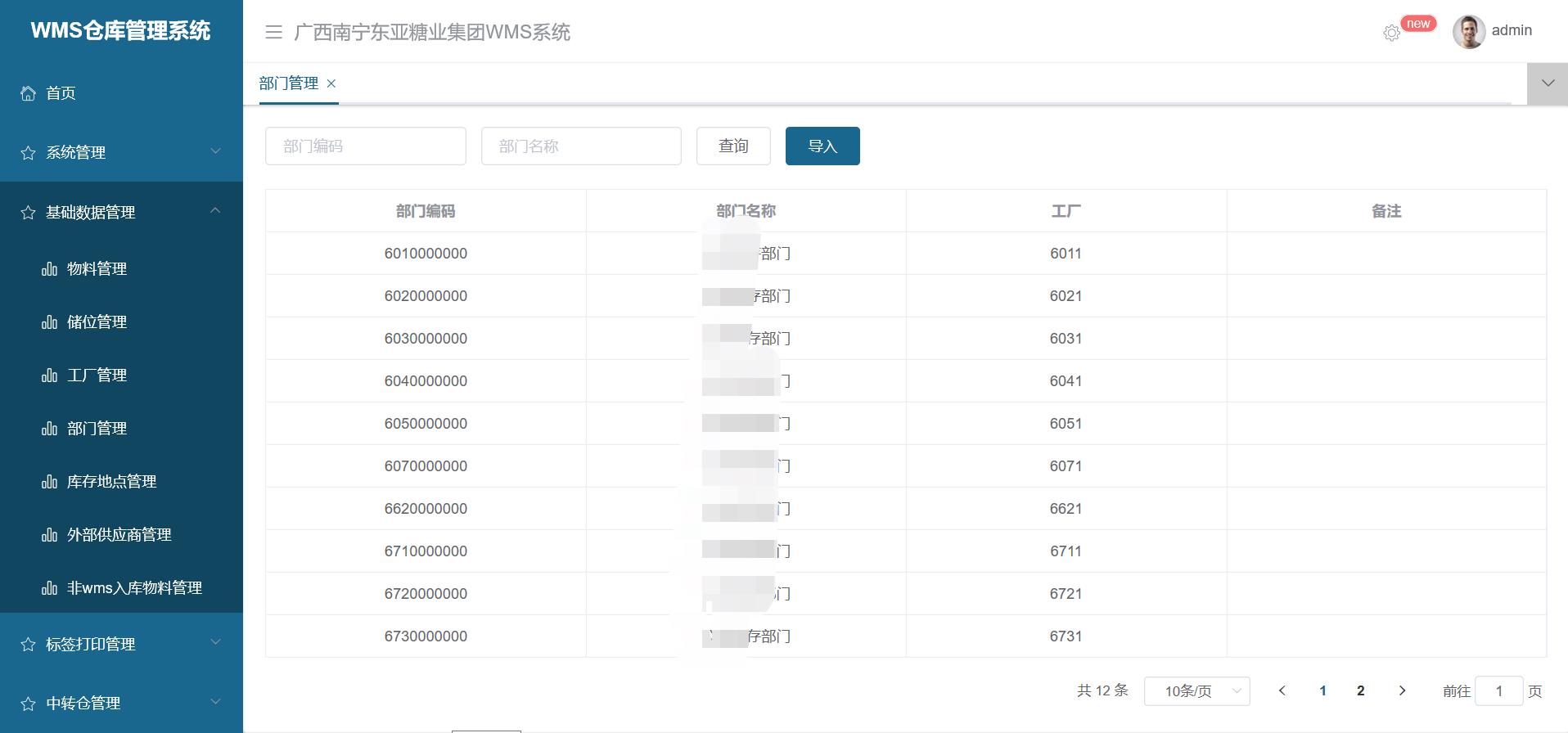
Task: Select 库存地点管理 menu item
Action: 111,482
